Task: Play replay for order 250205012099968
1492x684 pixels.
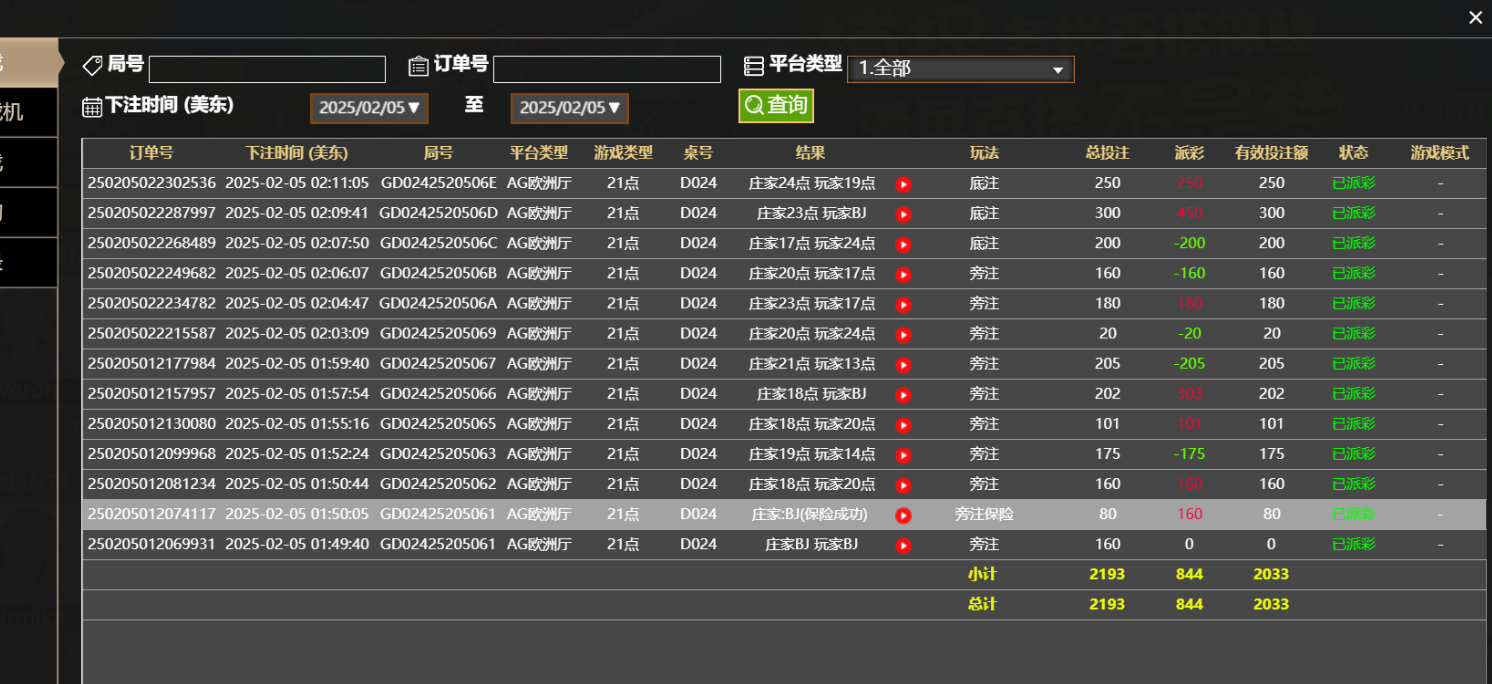Action: 903,455
